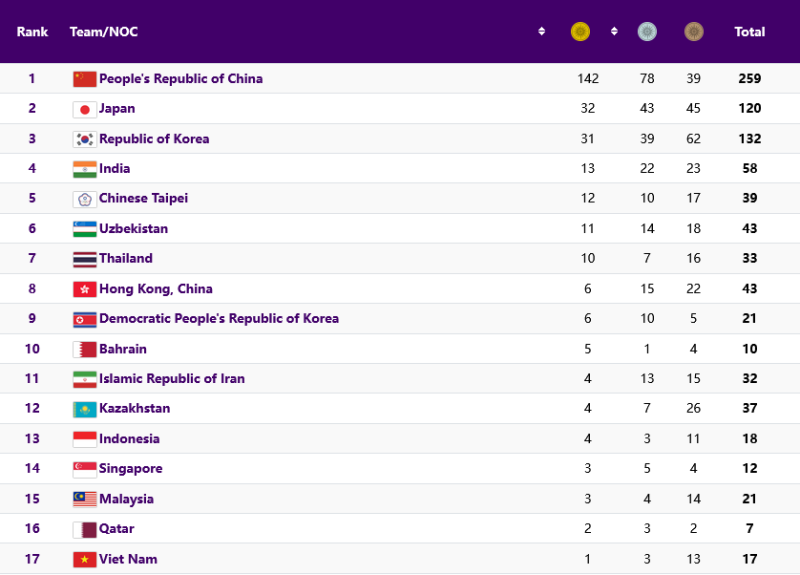The width and height of the screenshot is (800, 575).
Task: Click rank number 17 for Viet Nam
Action: pos(32,559)
